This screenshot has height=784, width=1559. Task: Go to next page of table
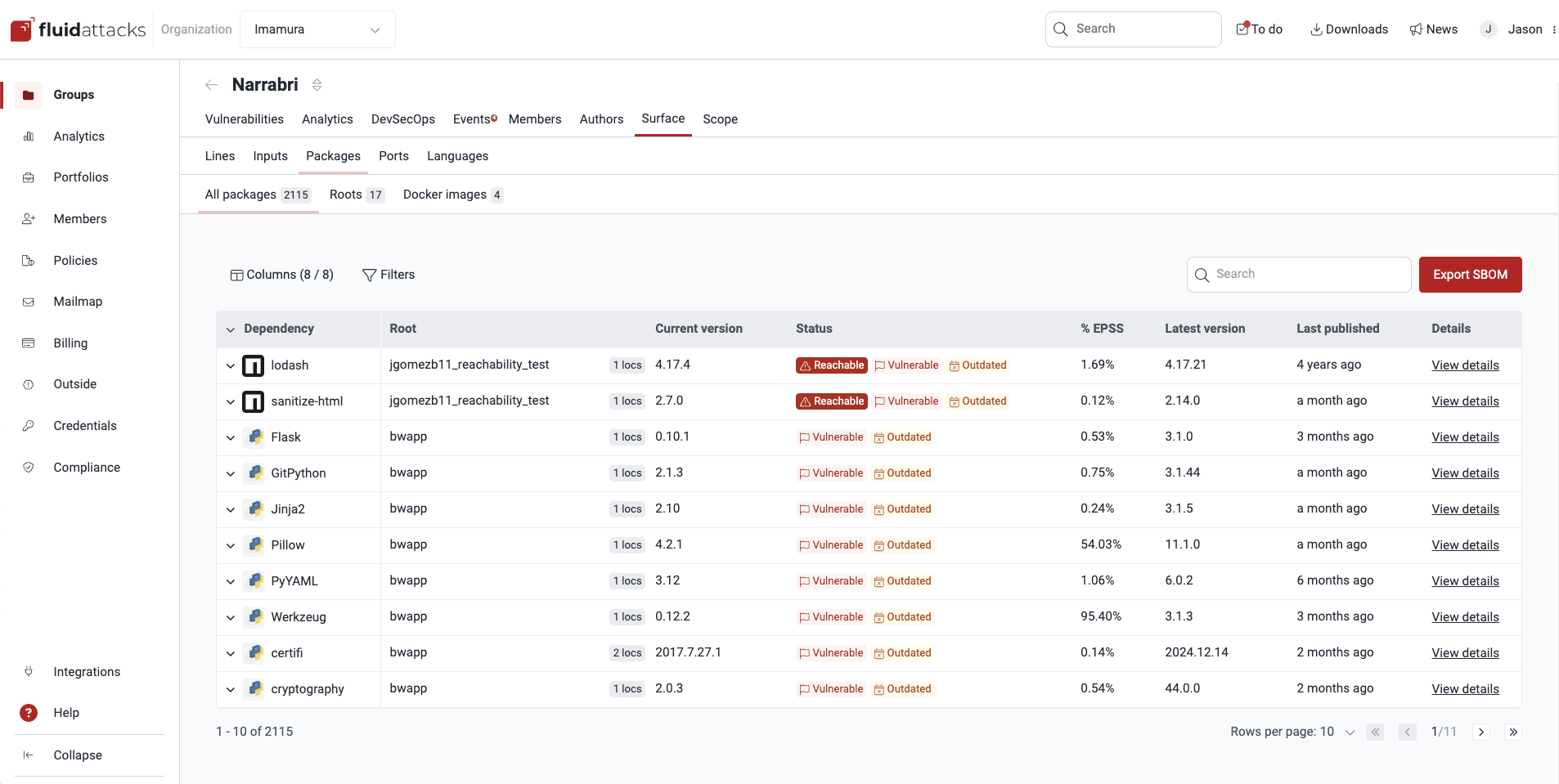click(x=1481, y=732)
